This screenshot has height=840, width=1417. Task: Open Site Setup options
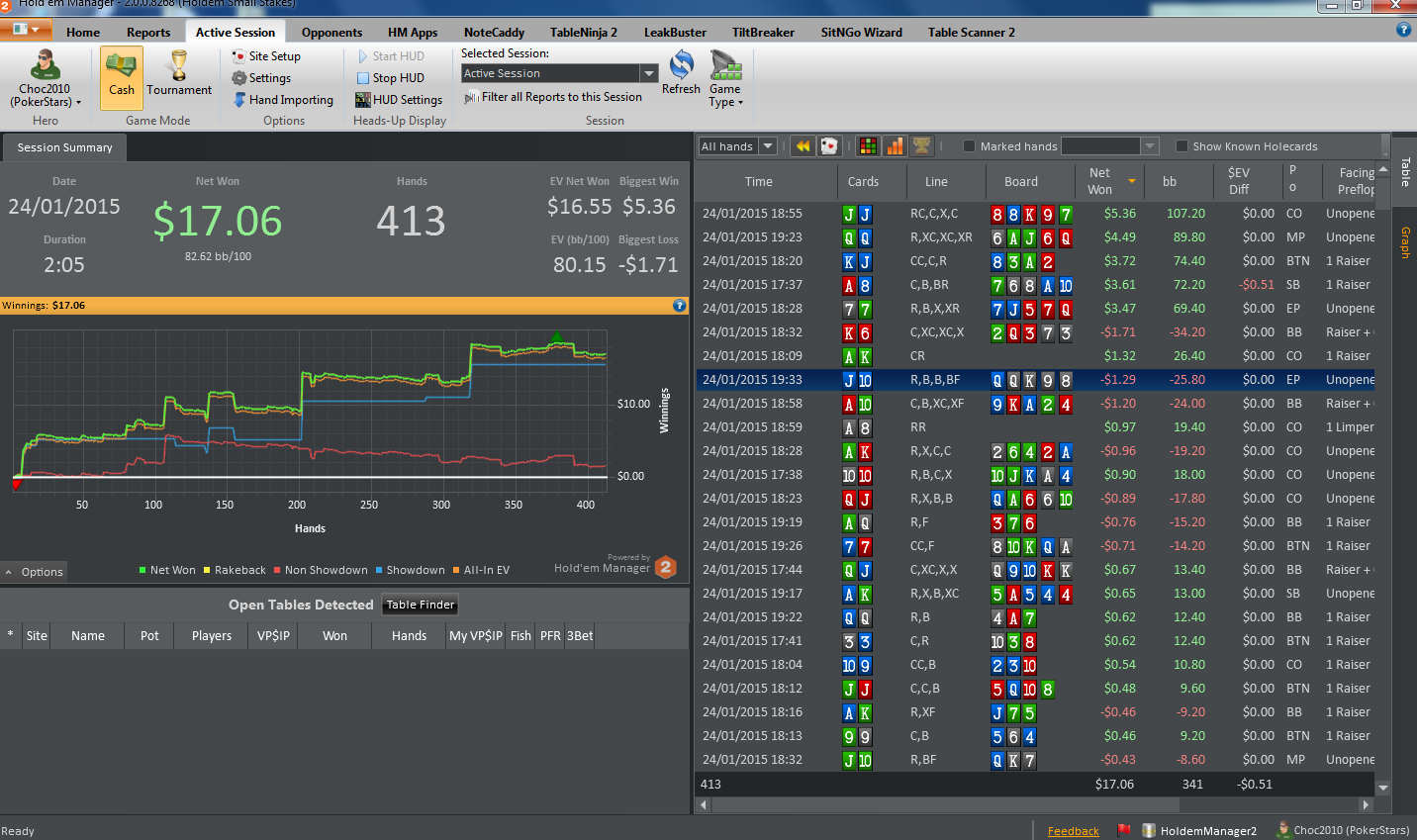[x=266, y=56]
